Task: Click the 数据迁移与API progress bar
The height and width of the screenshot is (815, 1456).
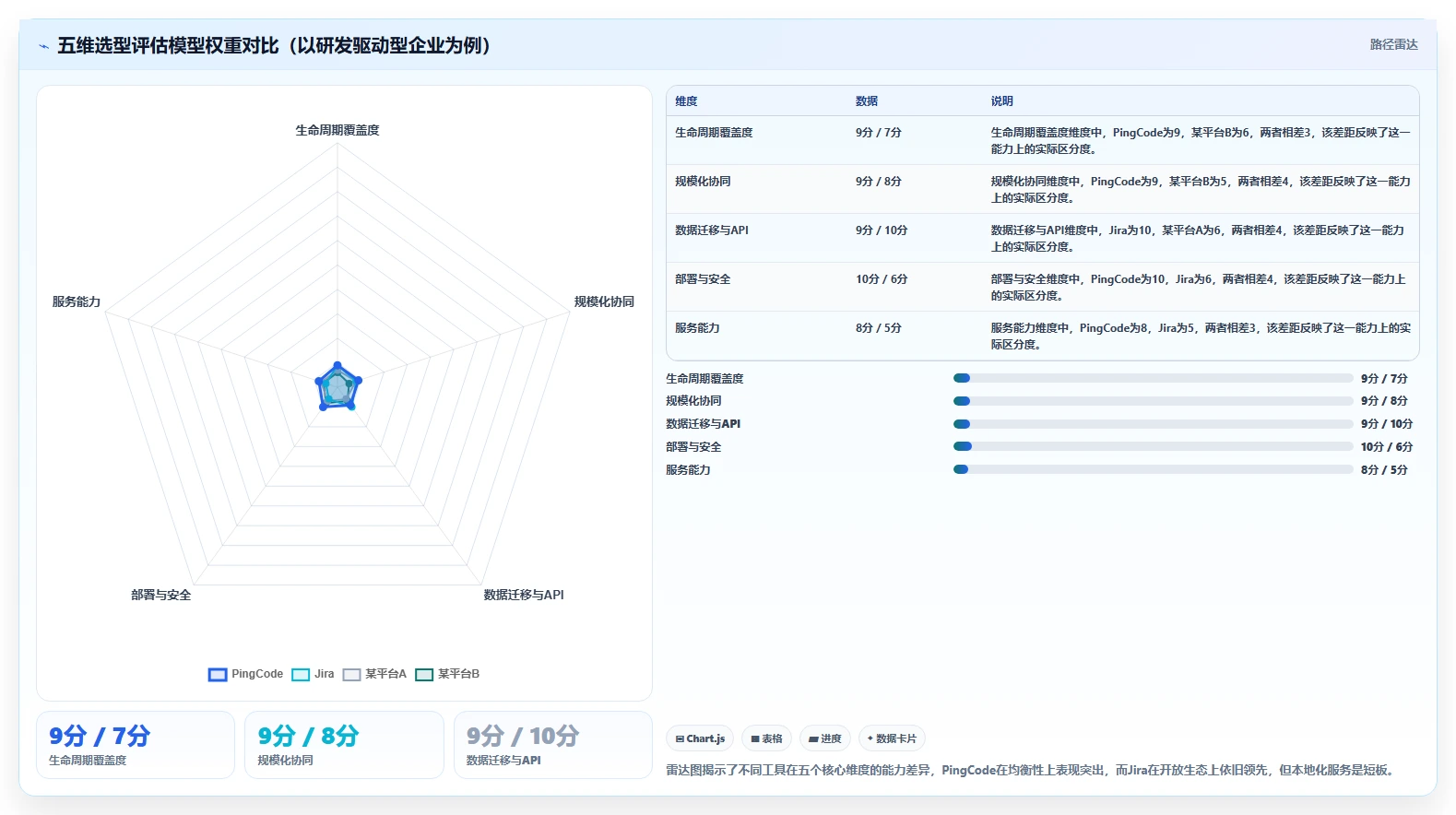Action: click(x=1153, y=424)
